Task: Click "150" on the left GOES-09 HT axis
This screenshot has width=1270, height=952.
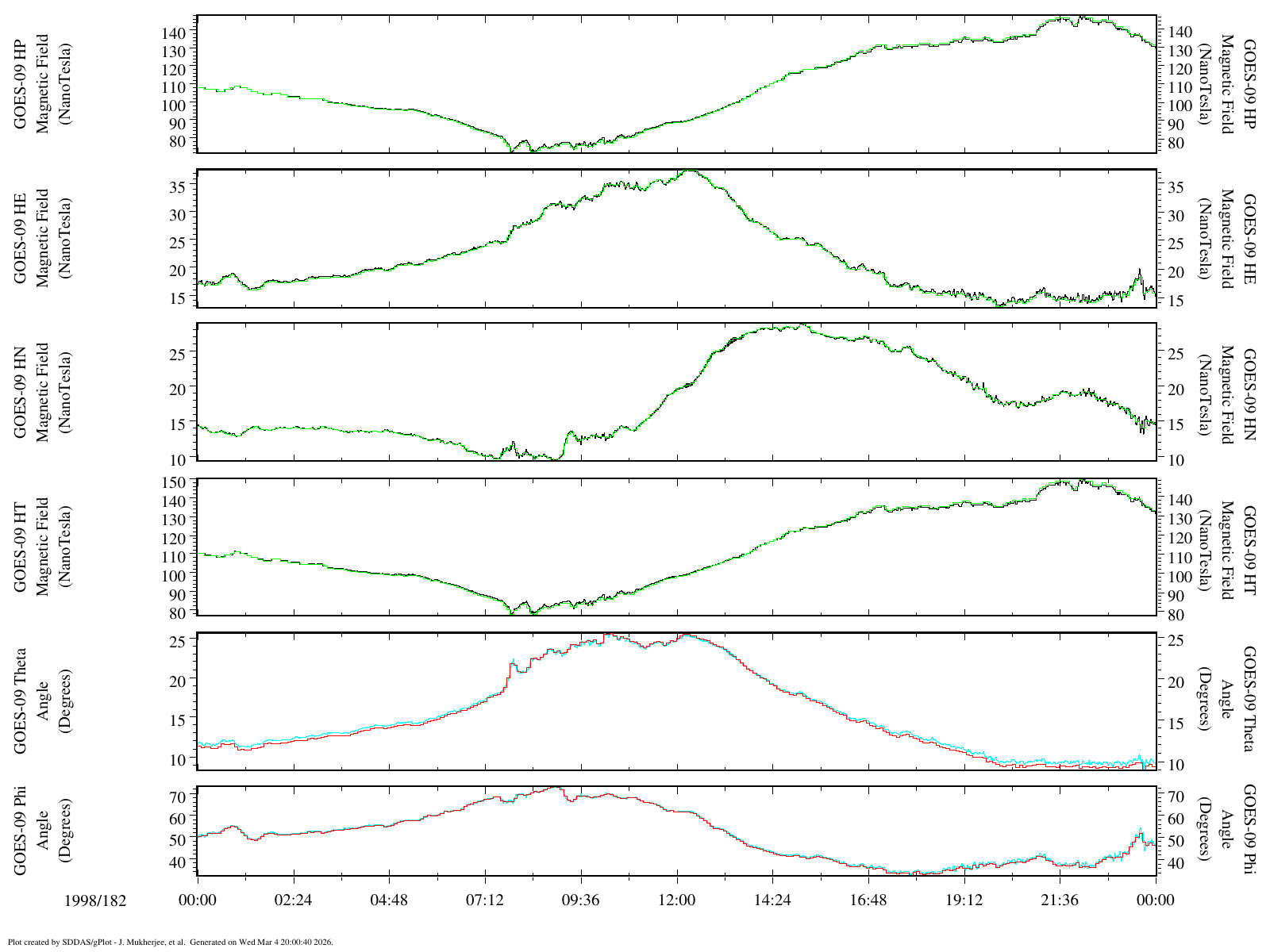Action: point(173,482)
